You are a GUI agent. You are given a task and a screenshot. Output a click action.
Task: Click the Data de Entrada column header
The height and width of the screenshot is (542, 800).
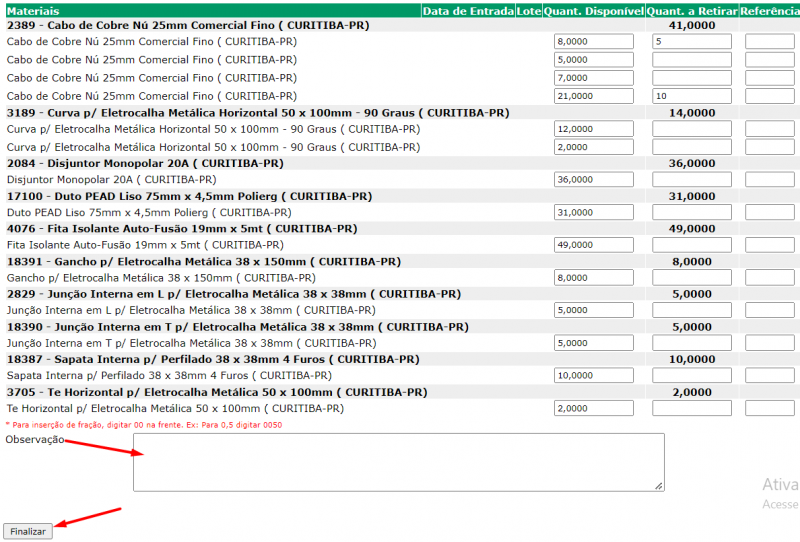[x=467, y=11]
